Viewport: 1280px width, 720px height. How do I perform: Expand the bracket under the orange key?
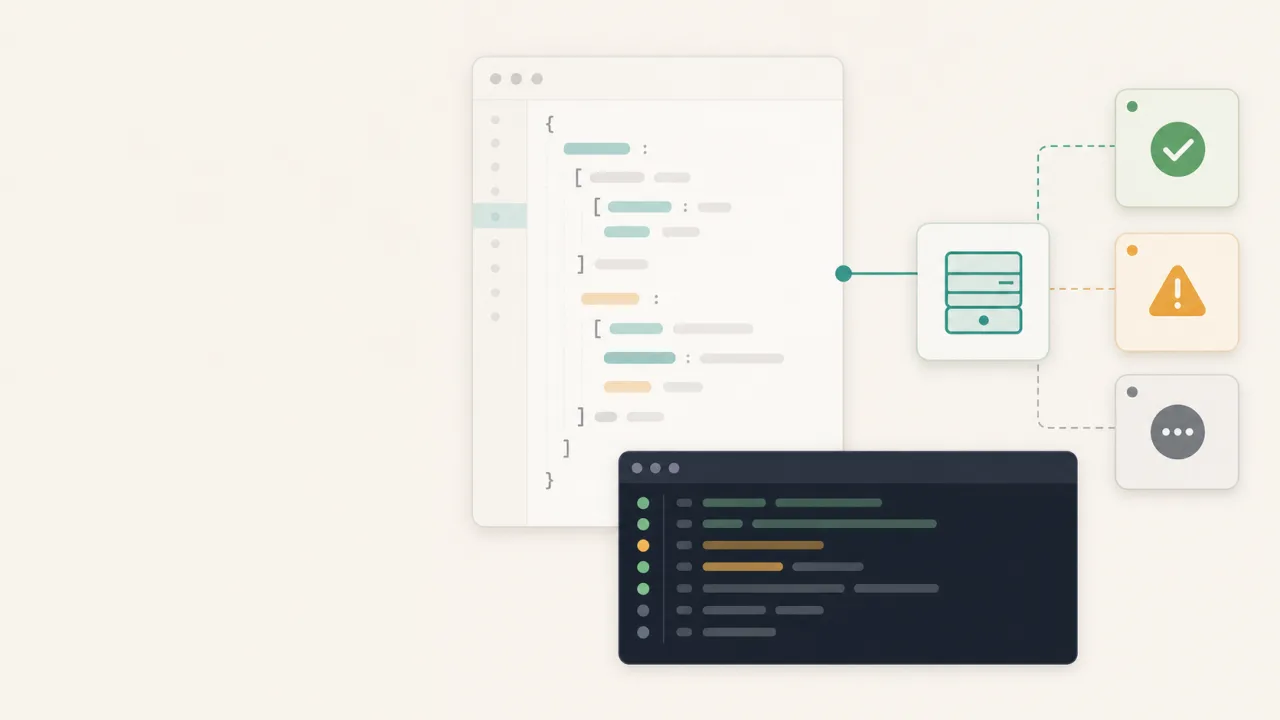[597, 329]
